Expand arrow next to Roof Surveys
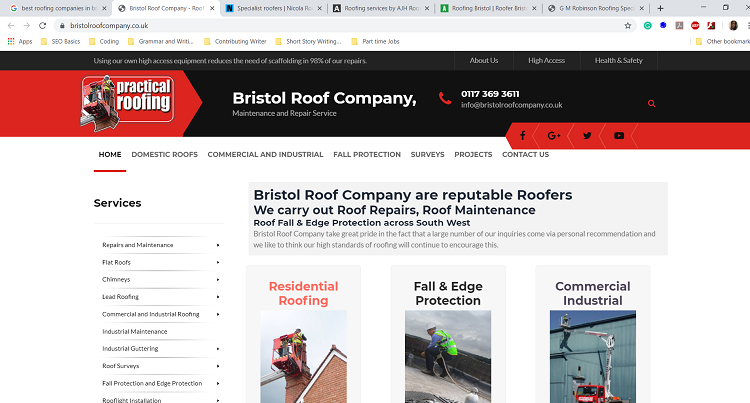The width and height of the screenshot is (750, 403). pos(218,366)
